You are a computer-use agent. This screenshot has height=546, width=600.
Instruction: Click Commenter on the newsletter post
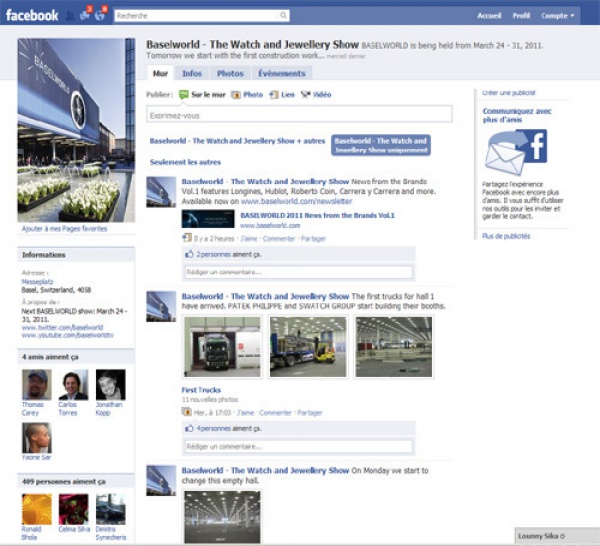(x=279, y=239)
